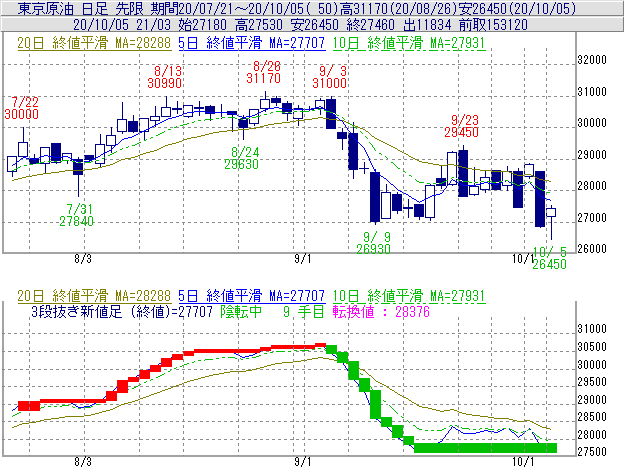
Task: Click the last white candlestick on 10/5
Action: click(x=551, y=213)
